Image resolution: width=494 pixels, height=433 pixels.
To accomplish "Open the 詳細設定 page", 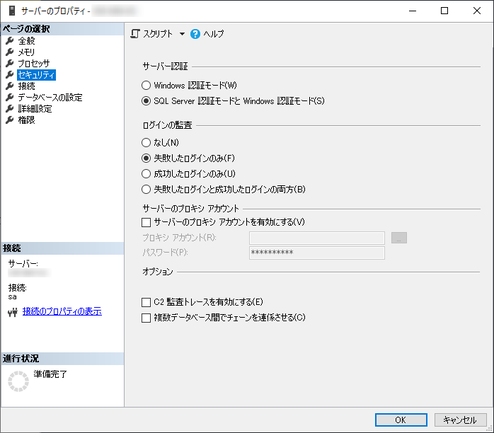I will [x=35, y=109].
